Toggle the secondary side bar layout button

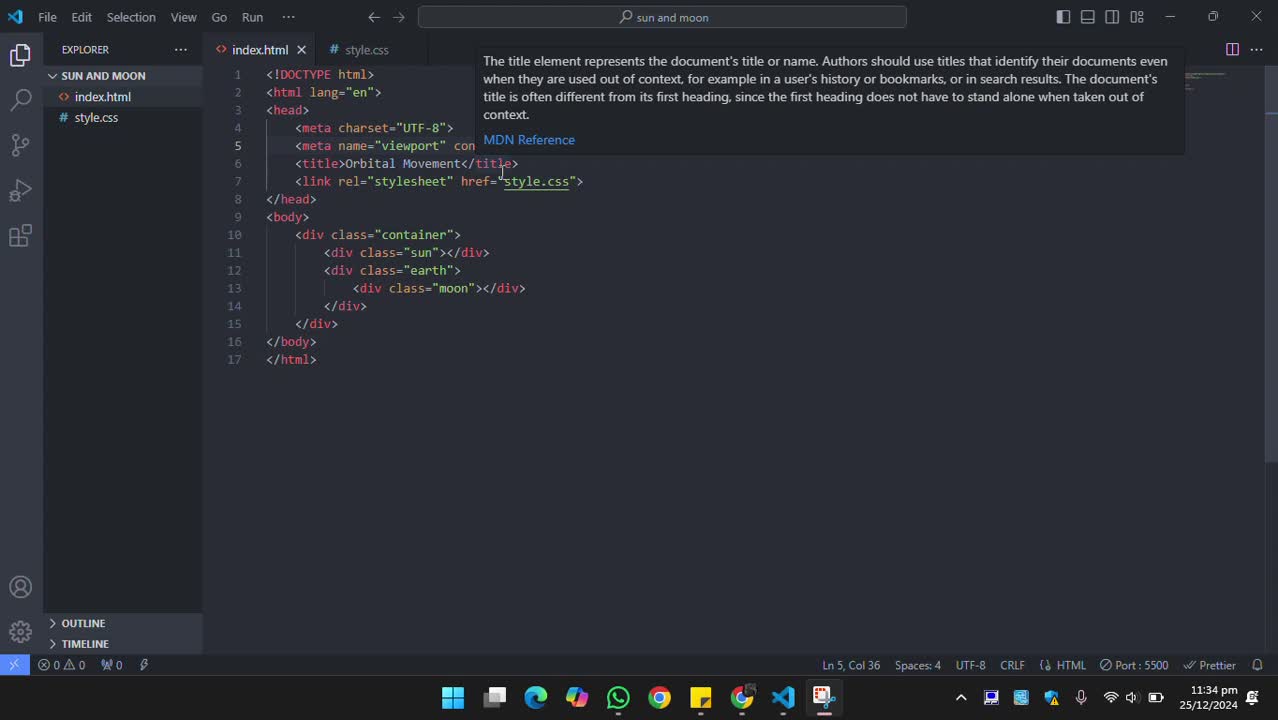tap(1112, 17)
